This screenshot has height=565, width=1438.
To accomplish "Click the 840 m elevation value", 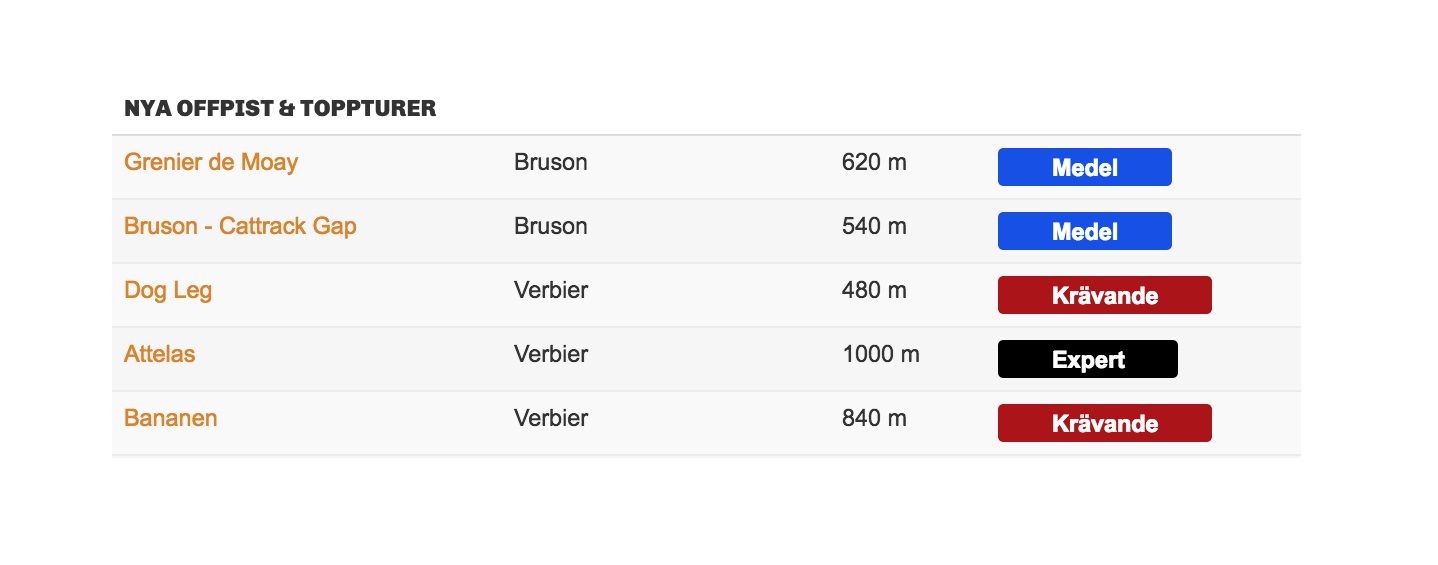I will 874,418.
